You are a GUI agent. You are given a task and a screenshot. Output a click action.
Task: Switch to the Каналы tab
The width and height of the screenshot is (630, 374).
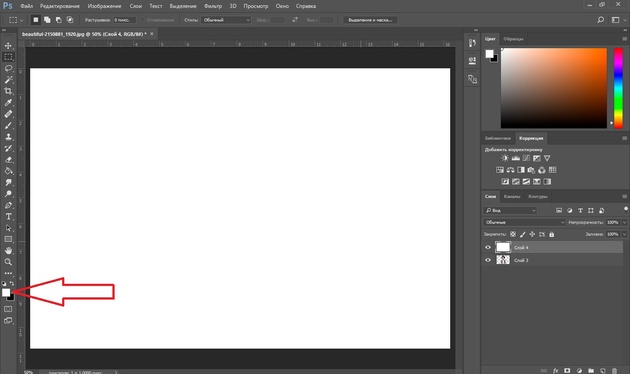(512, 196)
